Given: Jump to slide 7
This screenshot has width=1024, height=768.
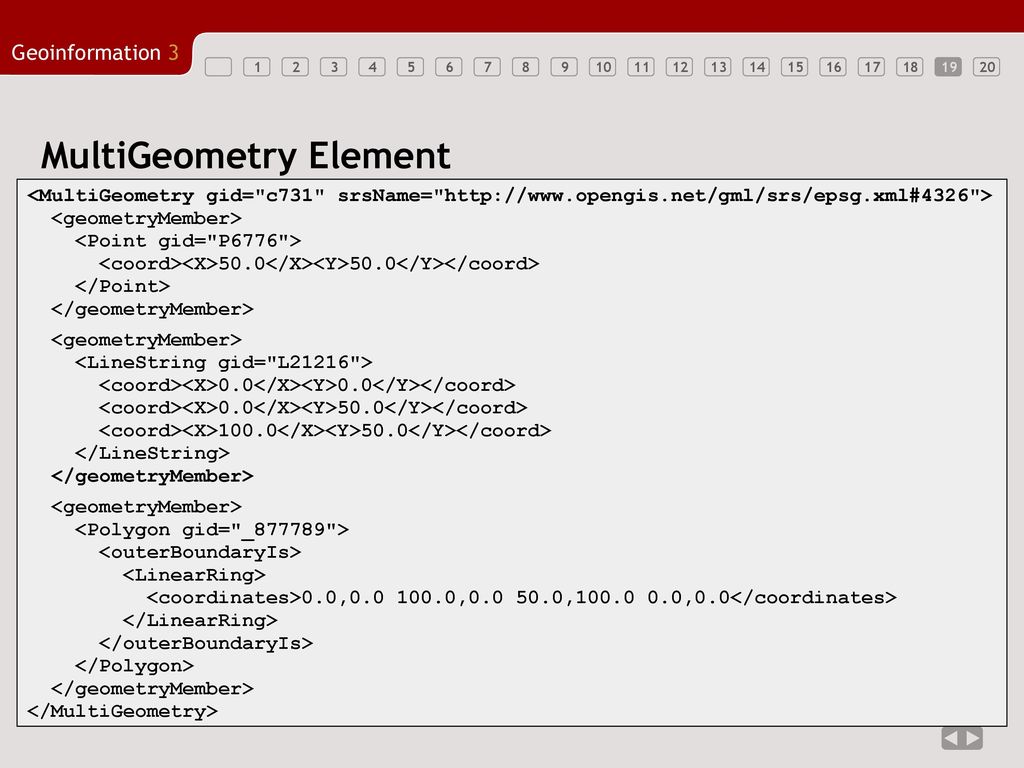Looking at the screenshot, I should [487, 67].
